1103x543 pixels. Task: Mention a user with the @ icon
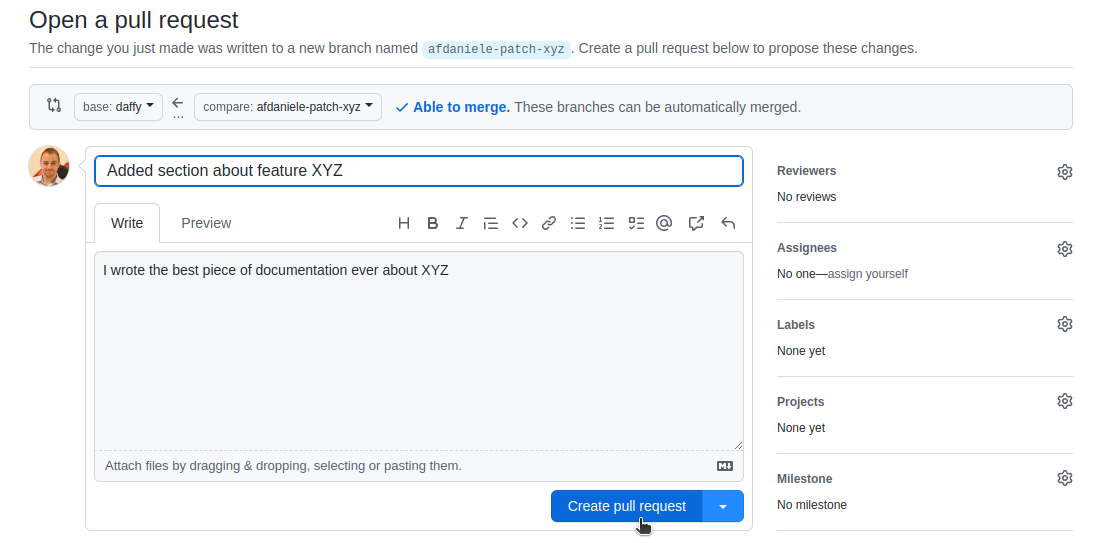pyautogui.click(x=664, y=223)
